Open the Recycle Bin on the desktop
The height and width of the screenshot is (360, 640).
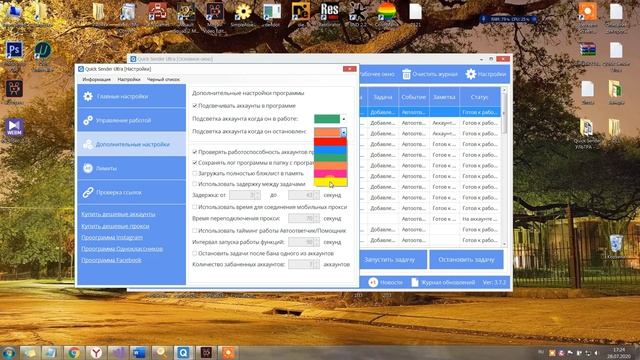[616, 244]
